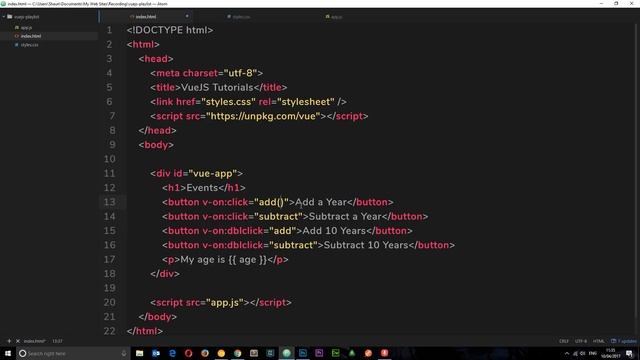Open Firefox from the taskbar

[205, 353]
